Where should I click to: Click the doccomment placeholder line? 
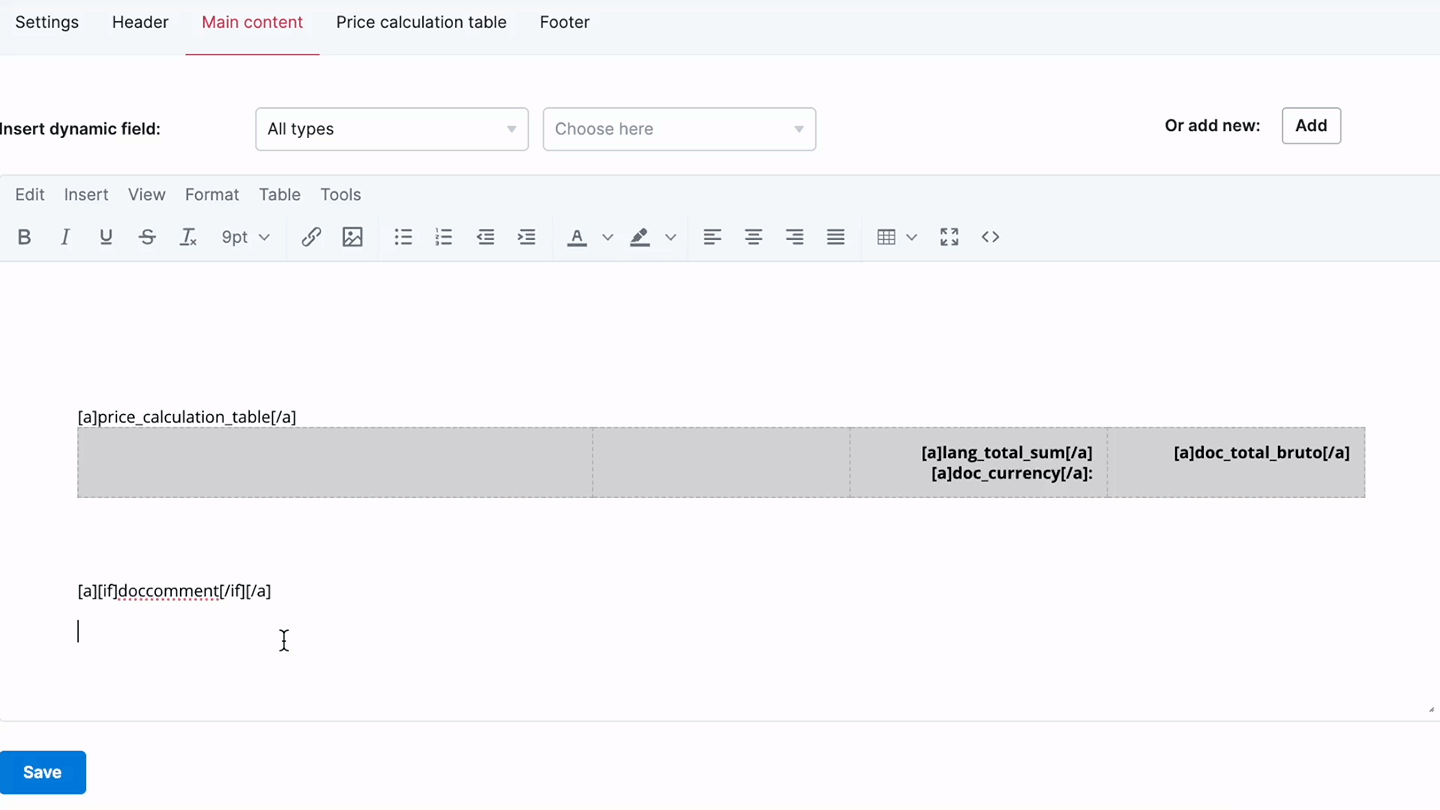(x=174, y=591)
